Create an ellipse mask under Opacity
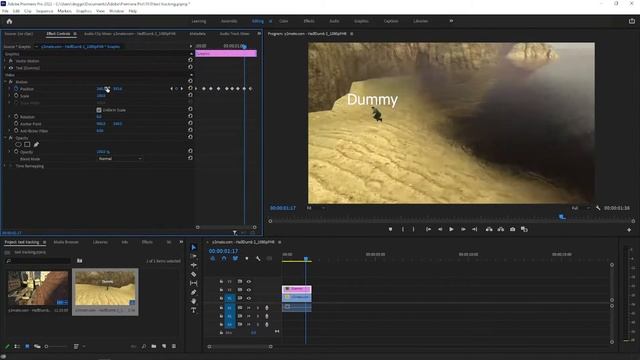This screenshot has height=360, width=640. click(18, 144)
